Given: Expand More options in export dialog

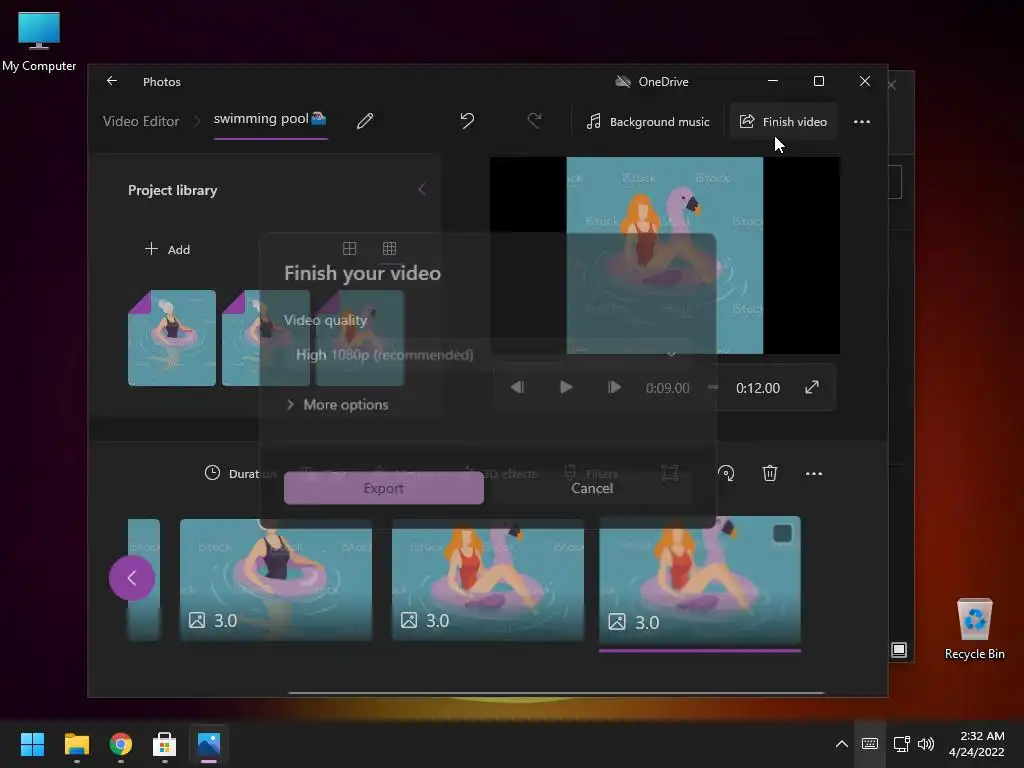Looking at the screenshot, I should [338, 405].
